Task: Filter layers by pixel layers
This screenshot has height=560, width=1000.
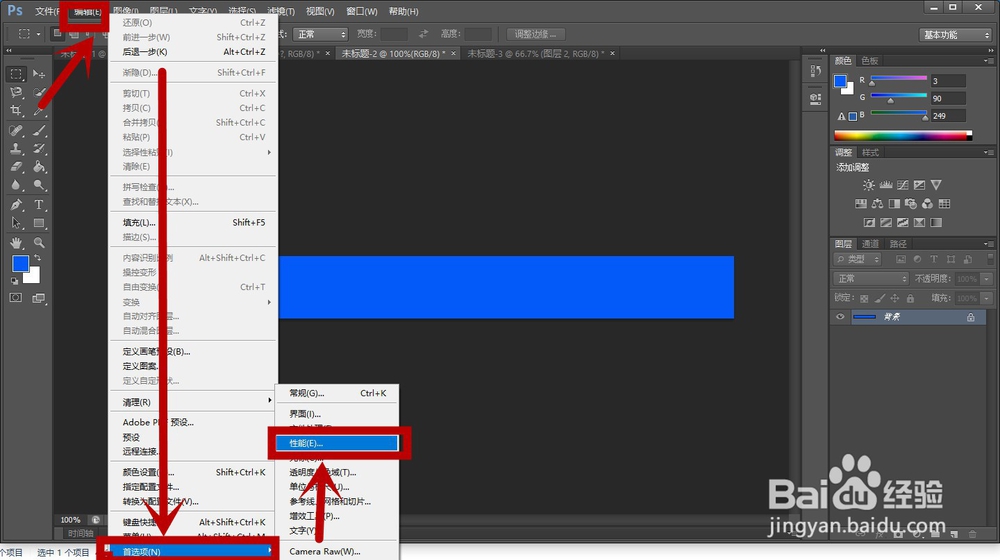Action: tap(901, 260)
